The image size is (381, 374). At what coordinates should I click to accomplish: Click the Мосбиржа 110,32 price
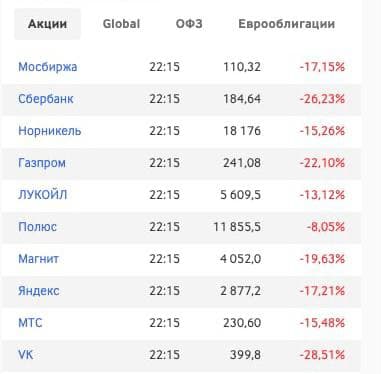pos(242,67)
